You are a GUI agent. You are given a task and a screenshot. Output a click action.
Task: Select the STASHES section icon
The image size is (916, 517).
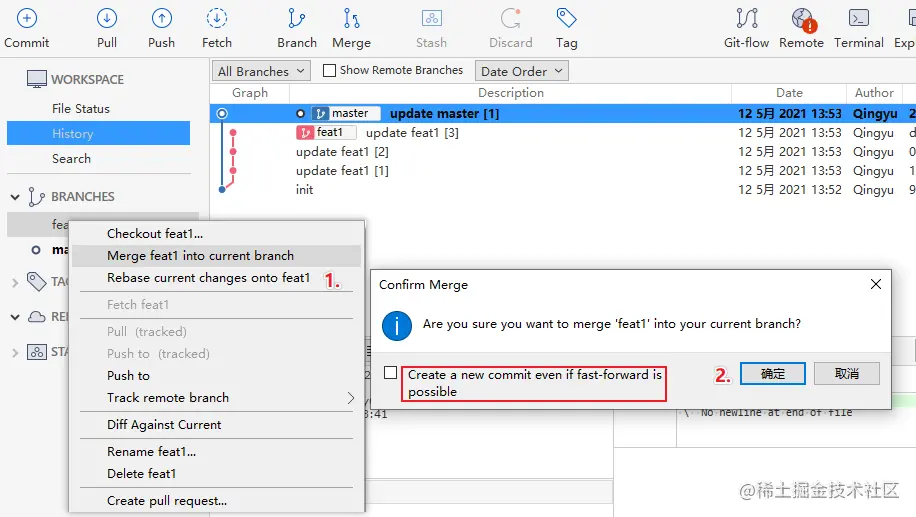[36, 352]
